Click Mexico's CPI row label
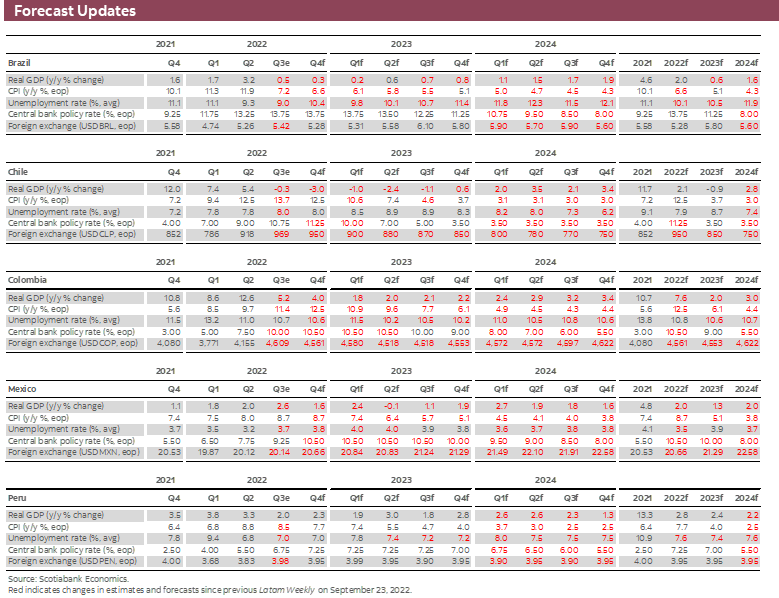Screen dimensions: 779x598 coord(46,417)
